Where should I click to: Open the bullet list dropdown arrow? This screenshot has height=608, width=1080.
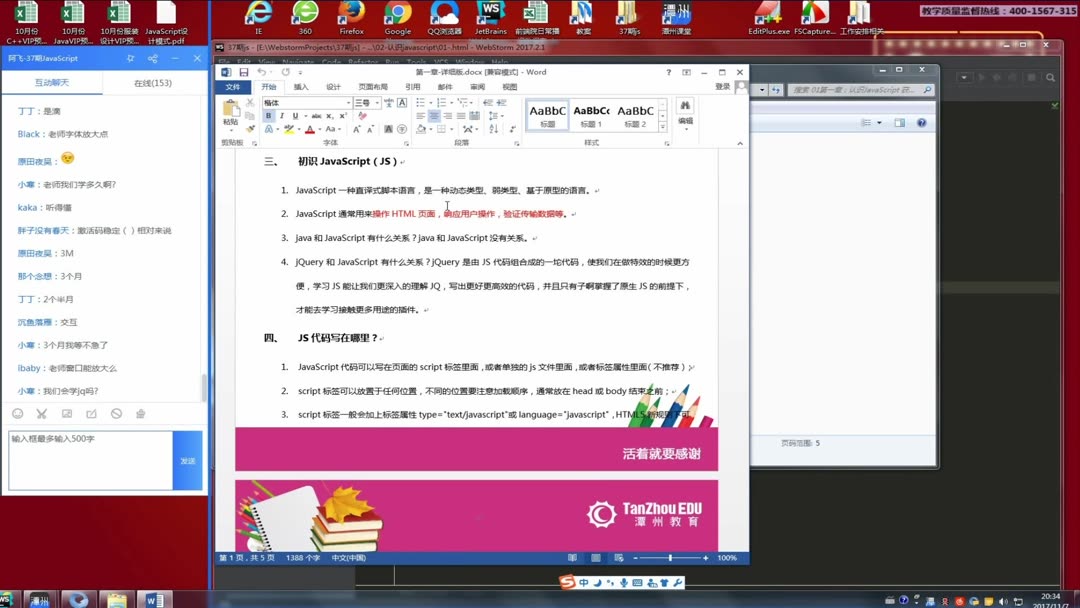[431, 102]
